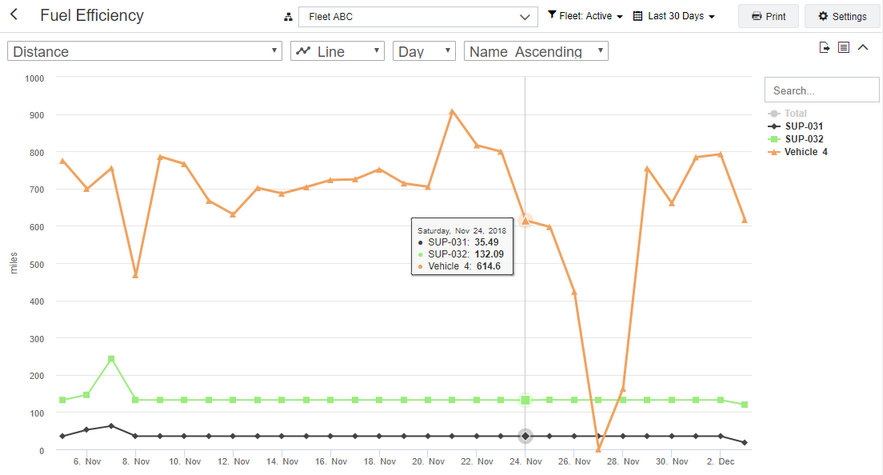
Task: Click the '6. Nov' x-axis label
Action: pyautogui.click(x=87, y=461)
